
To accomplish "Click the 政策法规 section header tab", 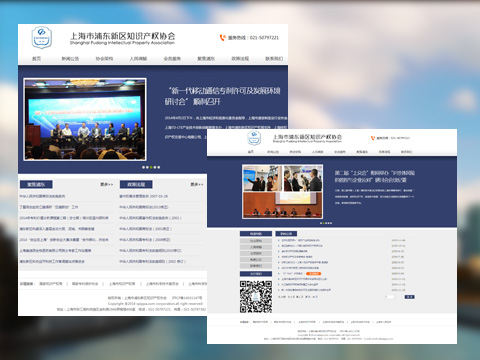I will coord(136,184).
